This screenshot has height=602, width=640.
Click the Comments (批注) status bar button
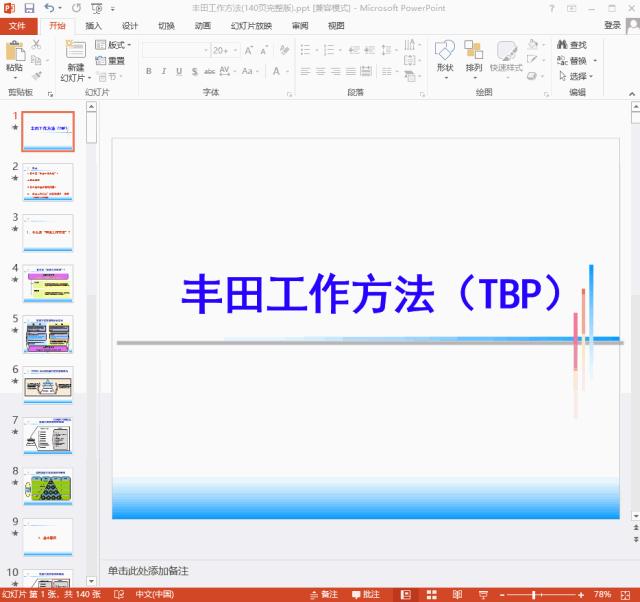pos(366,595)
